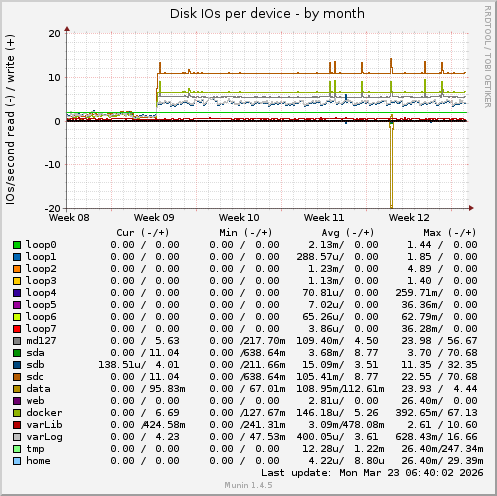The height and width of the screenshot is (496, 497).
Task: Click the 'docker' legend label
Action: (x=44, y=413)
